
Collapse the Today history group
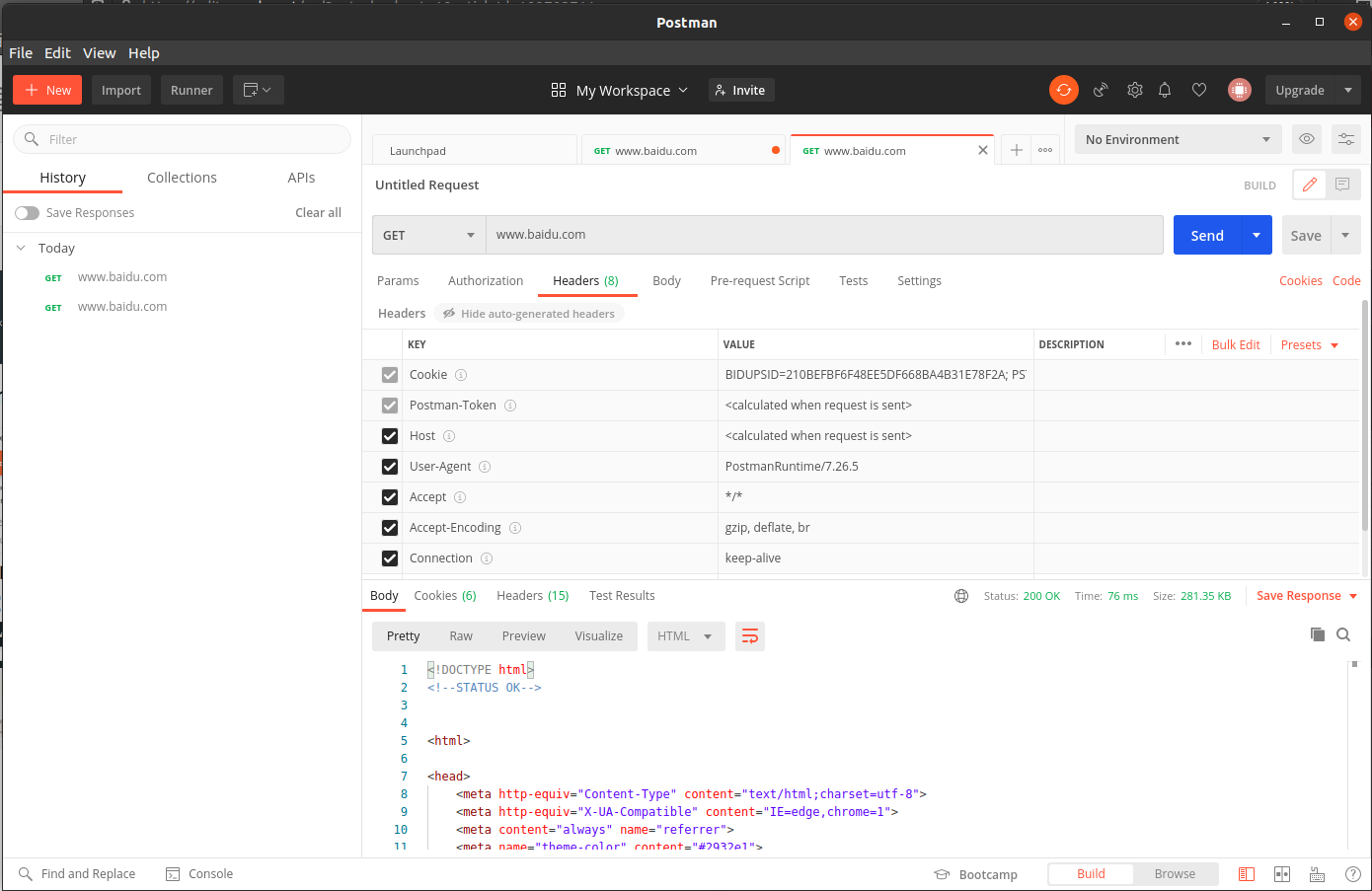pos(22,248)
